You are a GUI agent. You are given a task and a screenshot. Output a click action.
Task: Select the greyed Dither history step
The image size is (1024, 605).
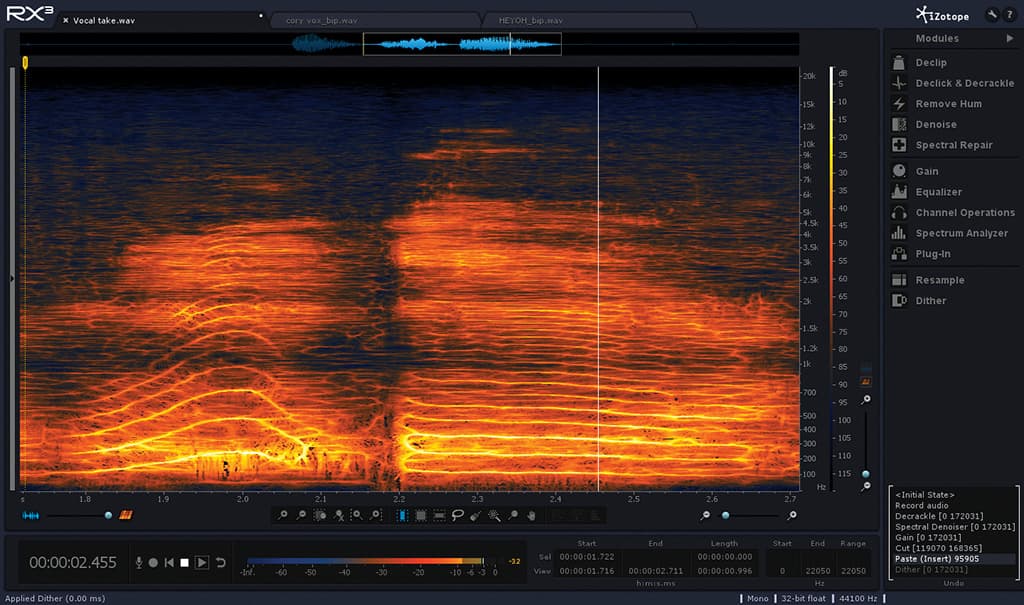tap(931, 570)
